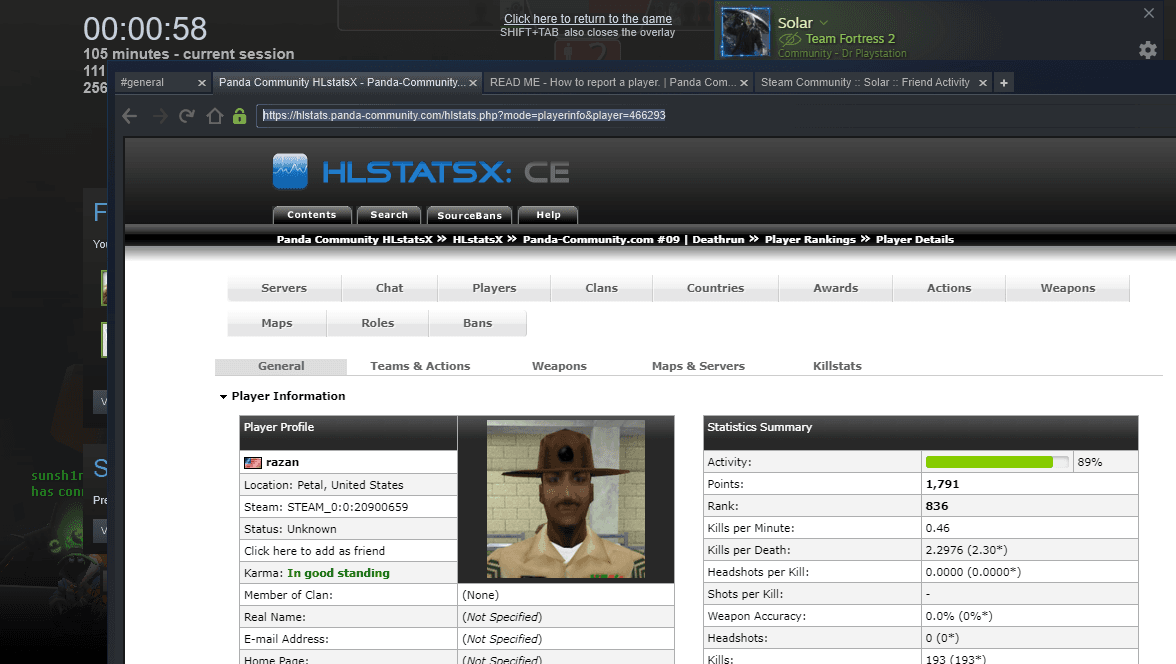Click the browser back arrow
This screenshot has height=664, width=1176.
click(x=129, y=116)
